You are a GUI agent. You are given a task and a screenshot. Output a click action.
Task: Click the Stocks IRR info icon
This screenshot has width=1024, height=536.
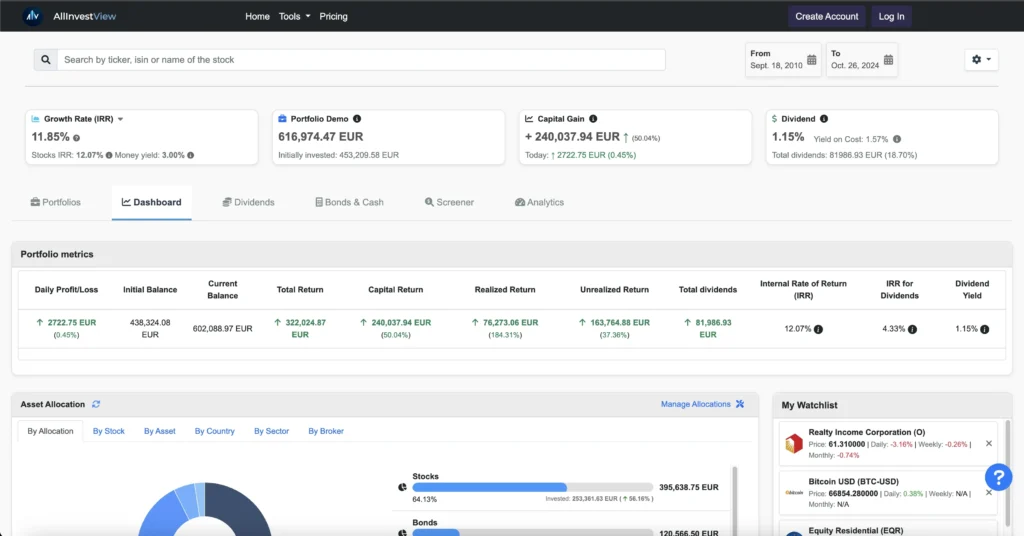[x=109, y=155]
